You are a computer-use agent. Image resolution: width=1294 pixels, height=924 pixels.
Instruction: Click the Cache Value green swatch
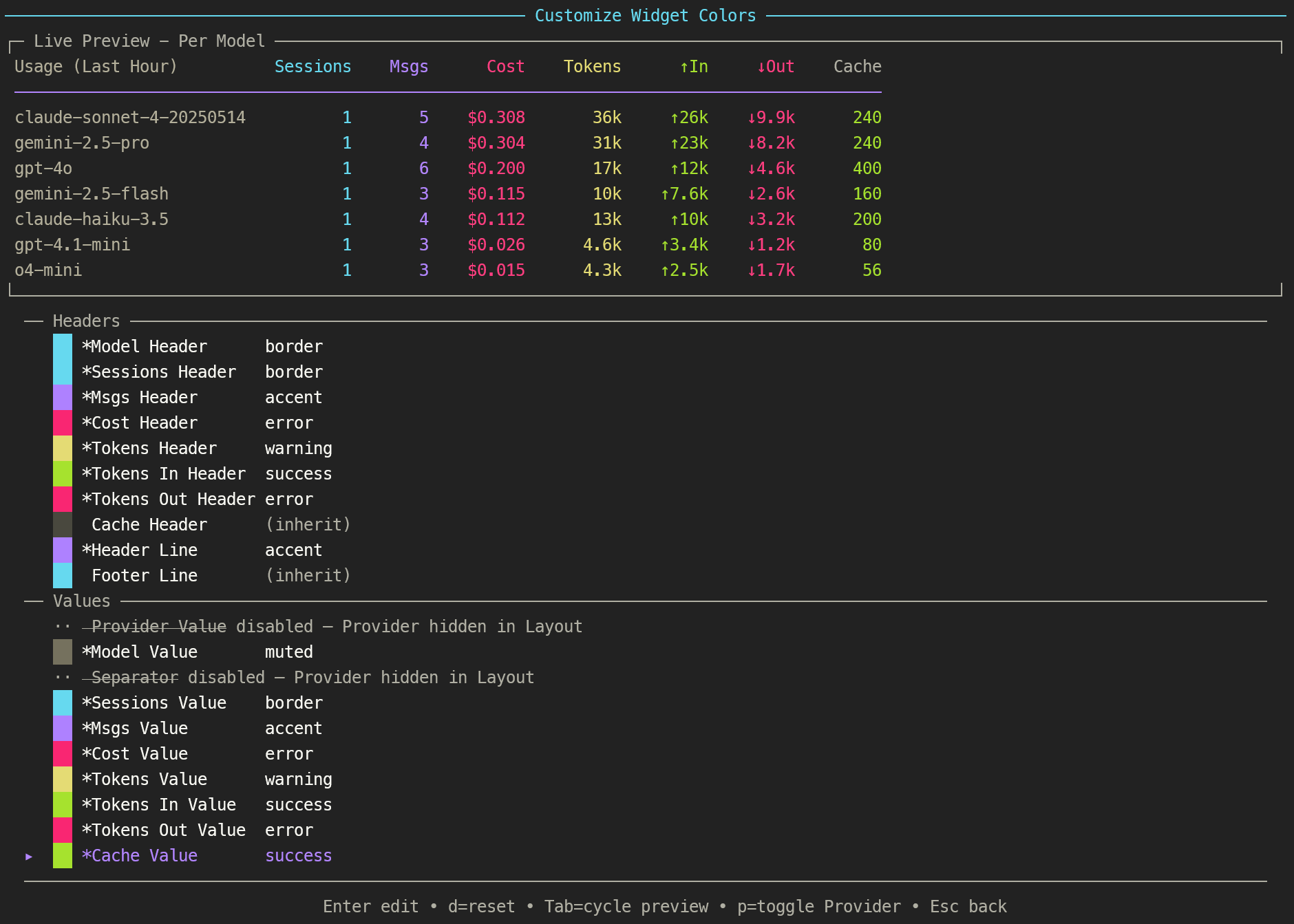tap(63, 856)
